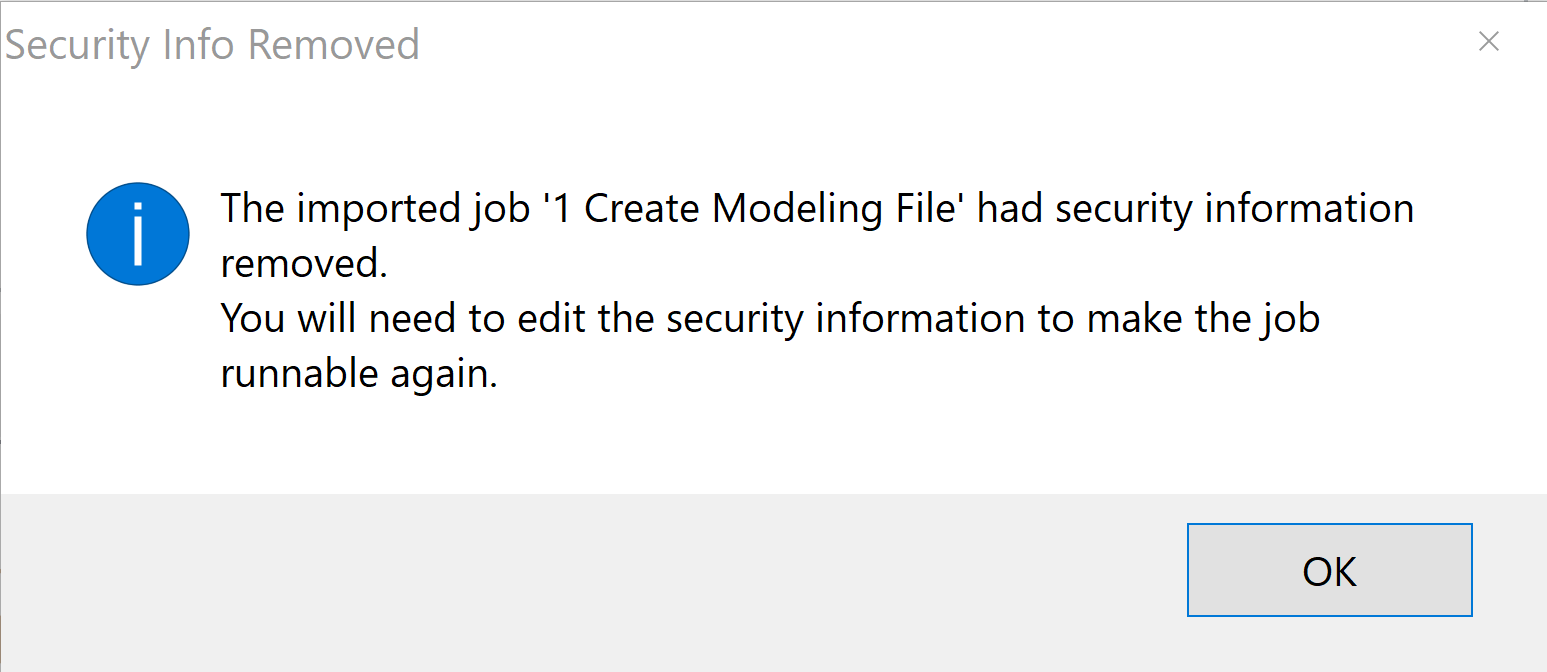Screen dimensions: 1547x672
Task: Click the 'runnable again.' text line
Action: click(x=358, y=374)
